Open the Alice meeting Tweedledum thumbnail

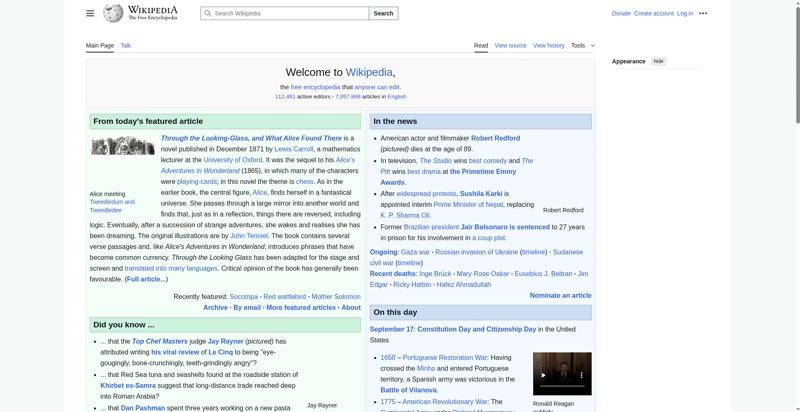click(x=123, y=146)
